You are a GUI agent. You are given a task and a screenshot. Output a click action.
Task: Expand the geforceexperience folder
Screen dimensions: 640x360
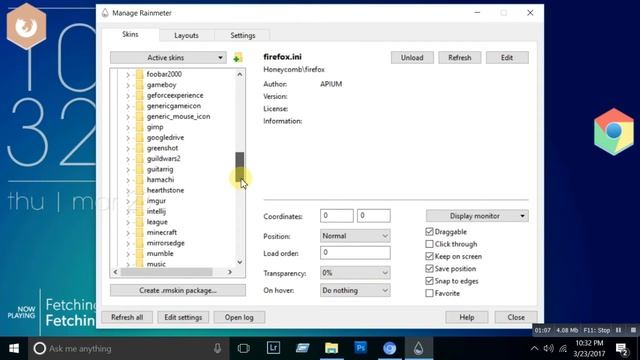click(x=128, y=96)
